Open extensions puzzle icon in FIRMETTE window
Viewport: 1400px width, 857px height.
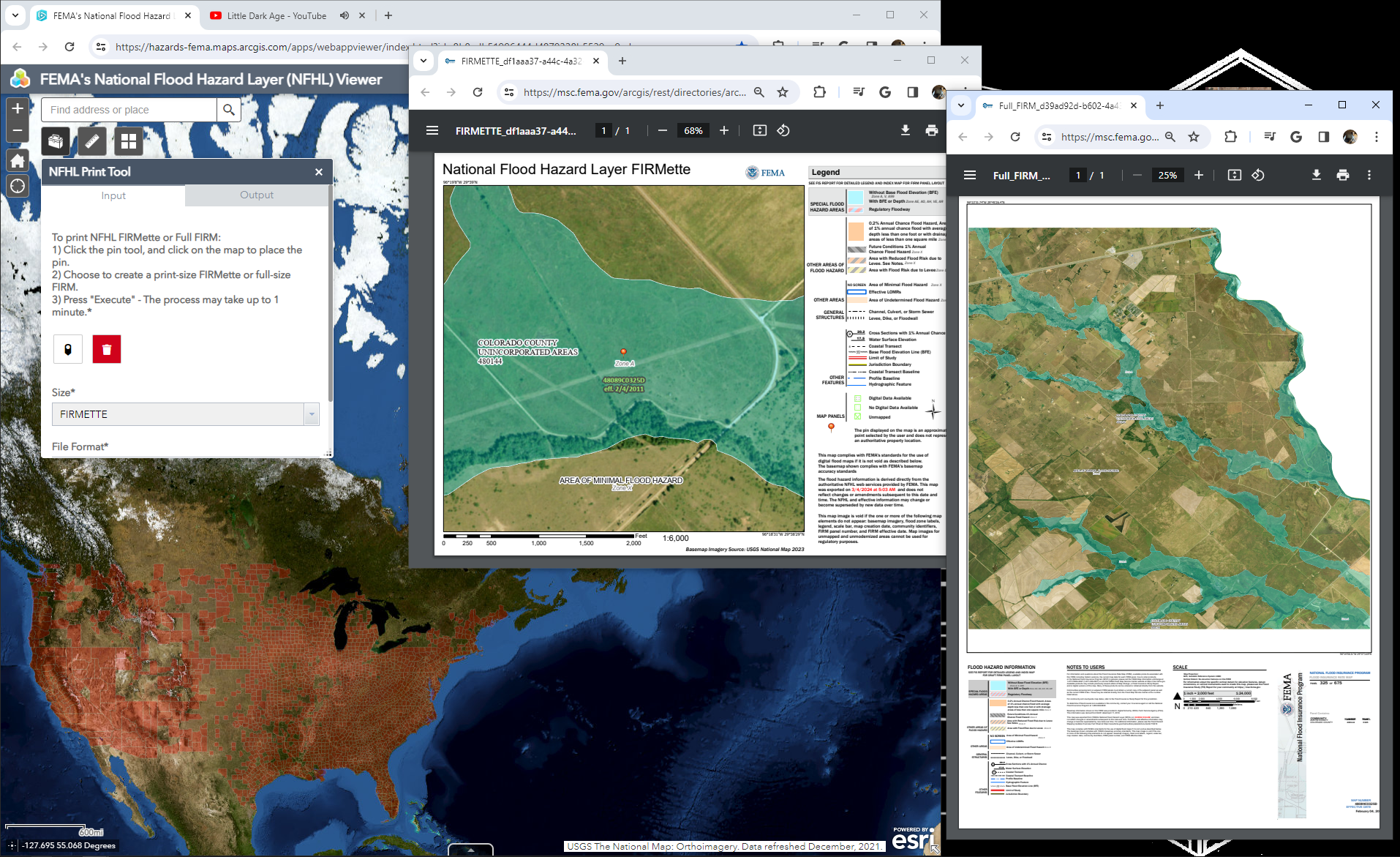click(819, 92)
